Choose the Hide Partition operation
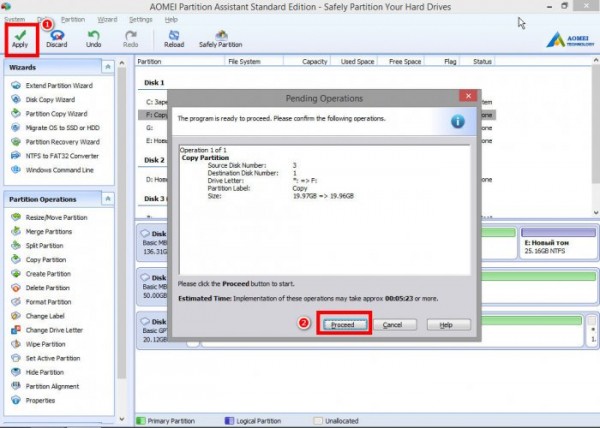This screenshot has height=428, width=600. [x=38, y=372]
